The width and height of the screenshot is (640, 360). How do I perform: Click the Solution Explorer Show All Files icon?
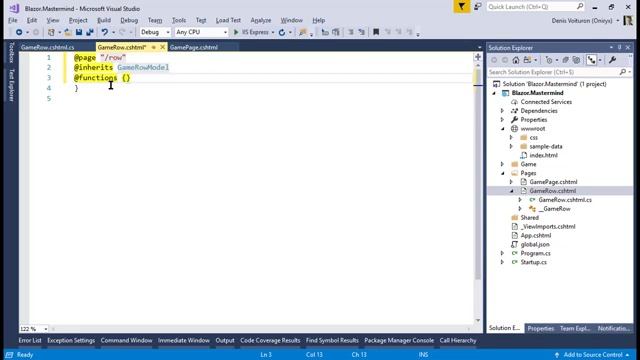(x=576, y=60)
